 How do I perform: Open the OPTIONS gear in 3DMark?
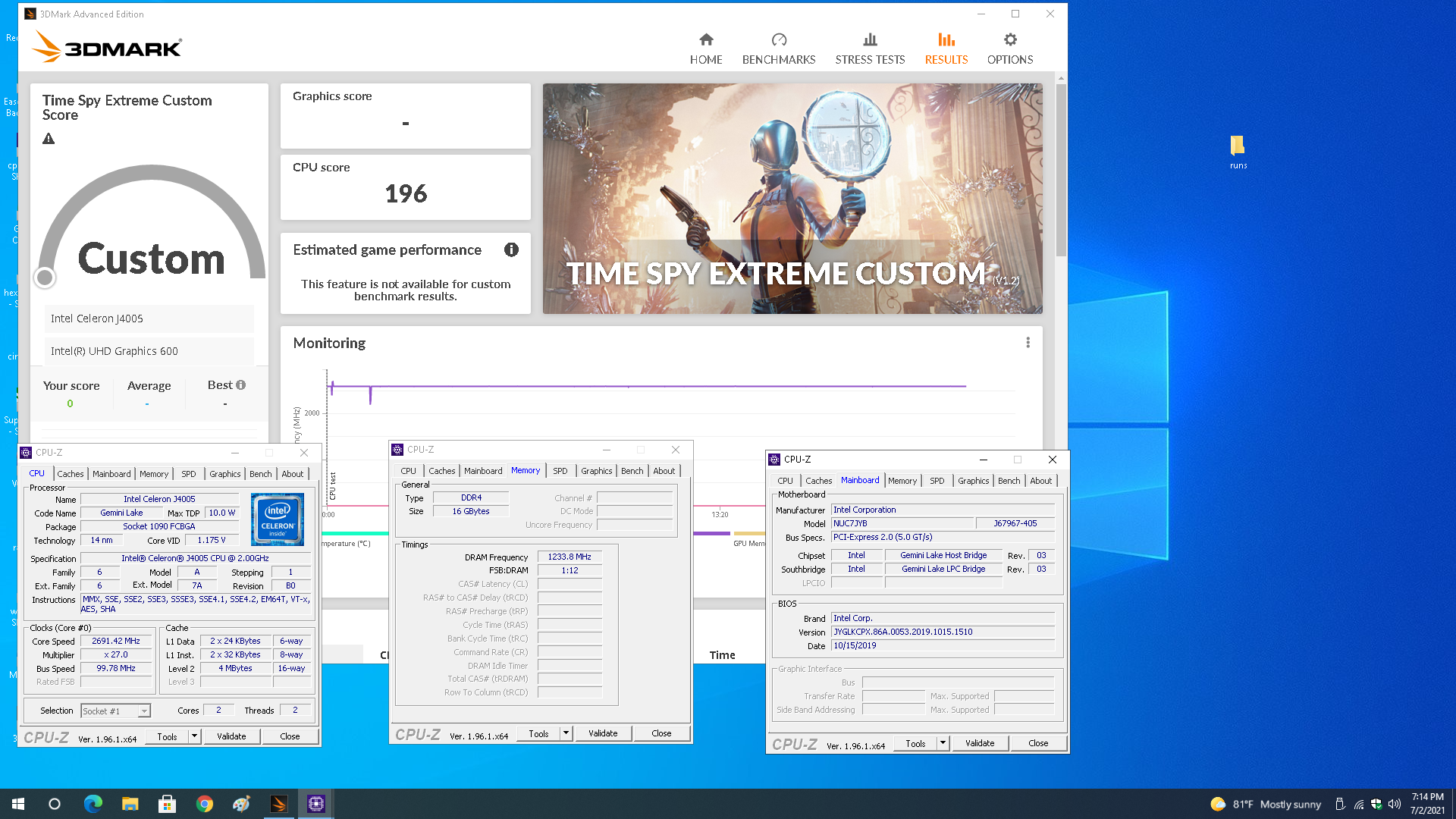tap(1009, 49)
